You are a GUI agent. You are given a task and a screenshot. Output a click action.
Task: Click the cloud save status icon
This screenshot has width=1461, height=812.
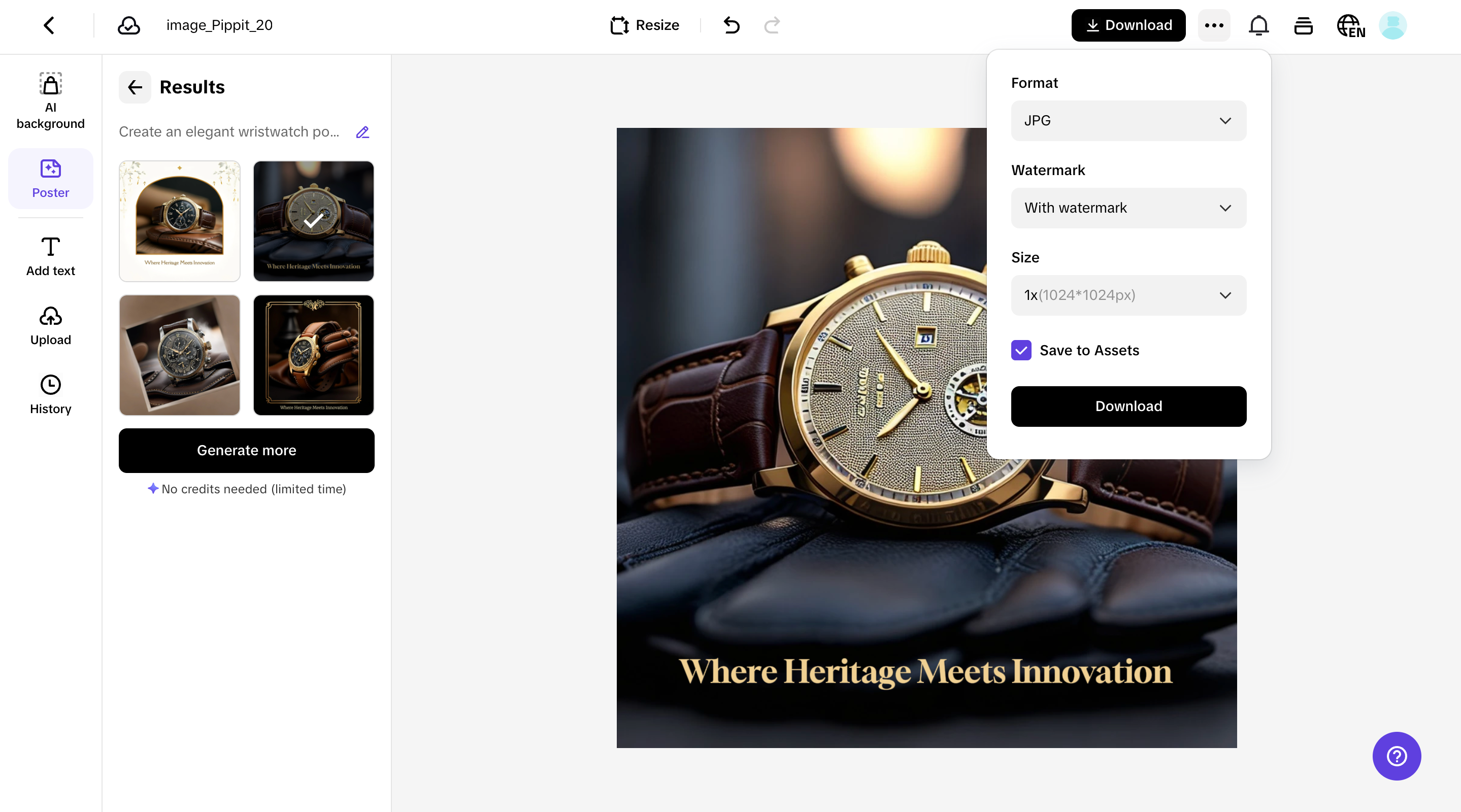click(129, 25)
